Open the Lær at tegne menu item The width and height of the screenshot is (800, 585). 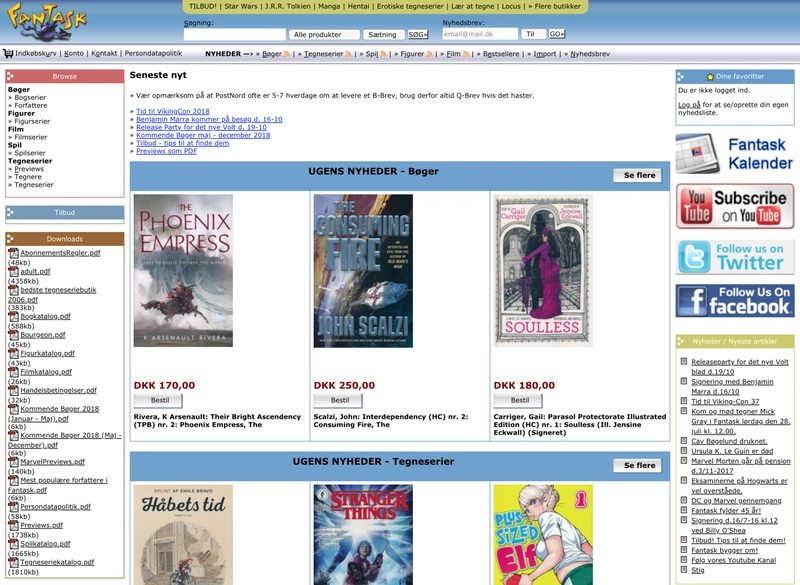[x=472, y=6]
